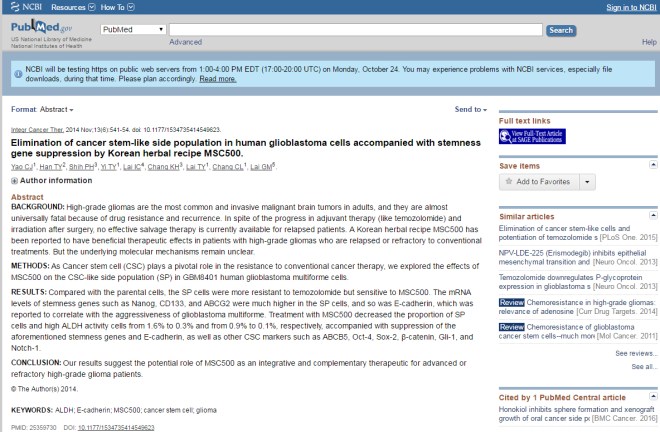660x432 pixels.
Task: Open author Chang KH link
Action: pos(163,167)
